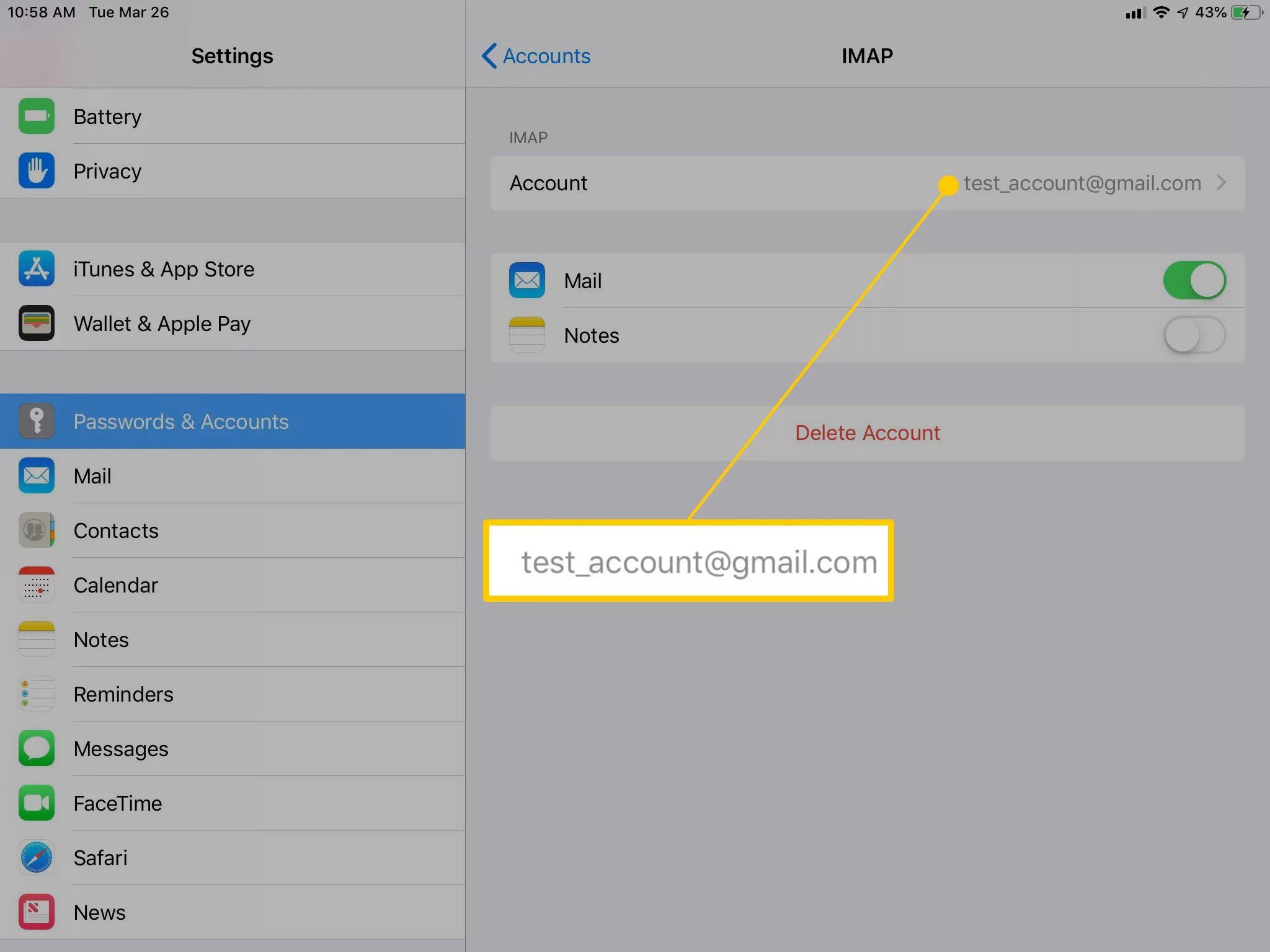
Task: Open News settings
Action: (x=233, y=912)
